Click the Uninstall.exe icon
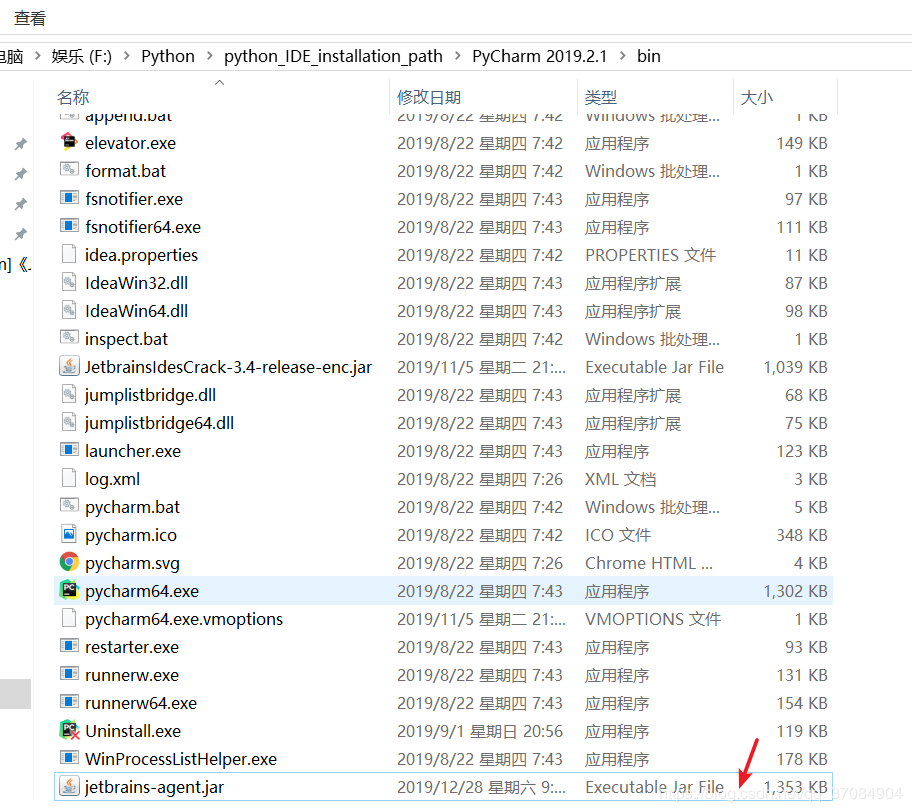 69,731
